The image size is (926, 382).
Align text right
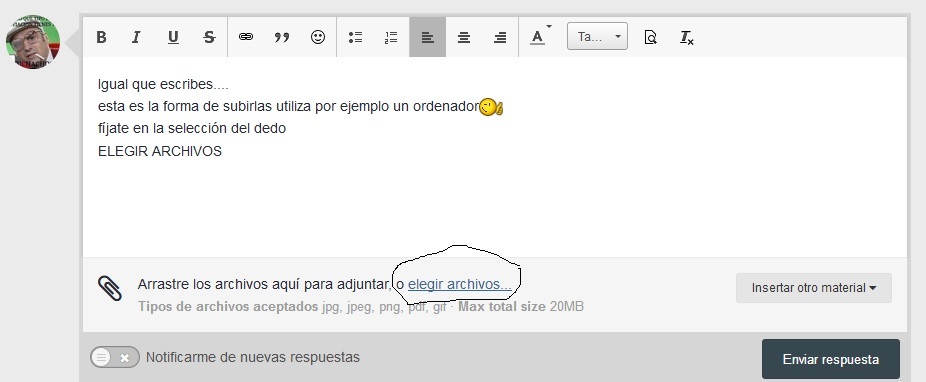(500, 37)
